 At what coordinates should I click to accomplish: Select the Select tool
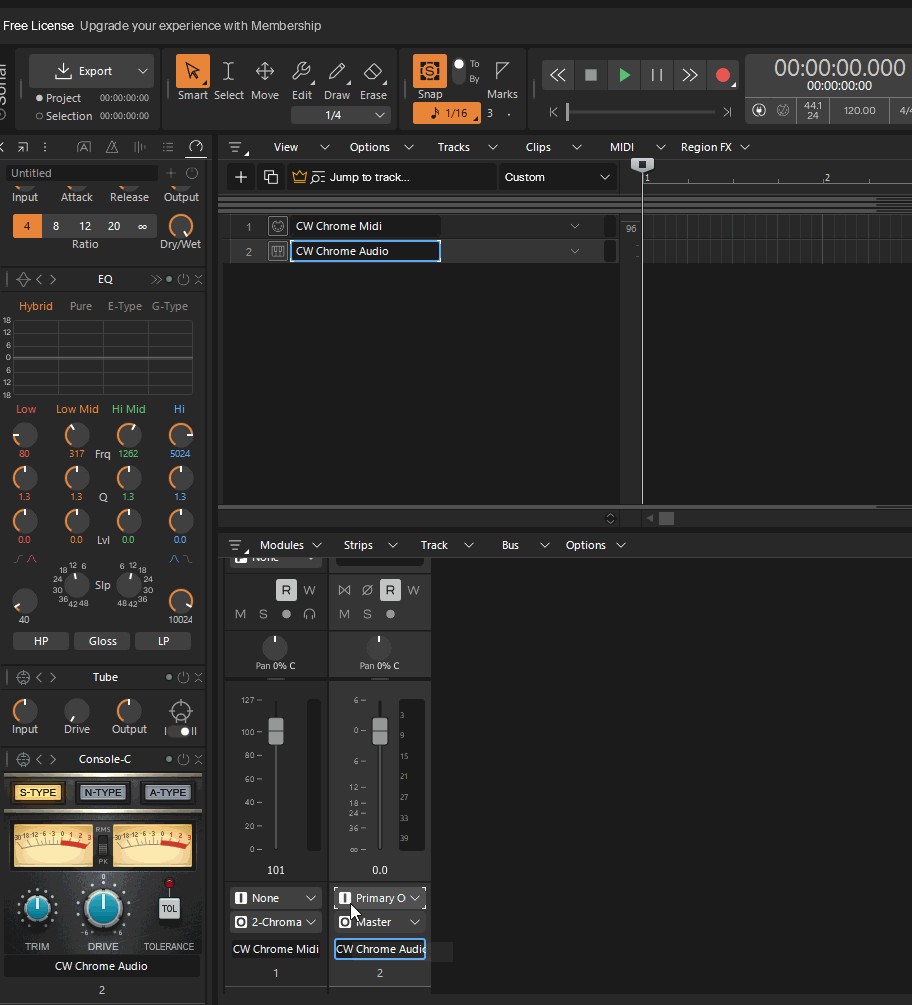pyautogui.click(x=228, y=78)
